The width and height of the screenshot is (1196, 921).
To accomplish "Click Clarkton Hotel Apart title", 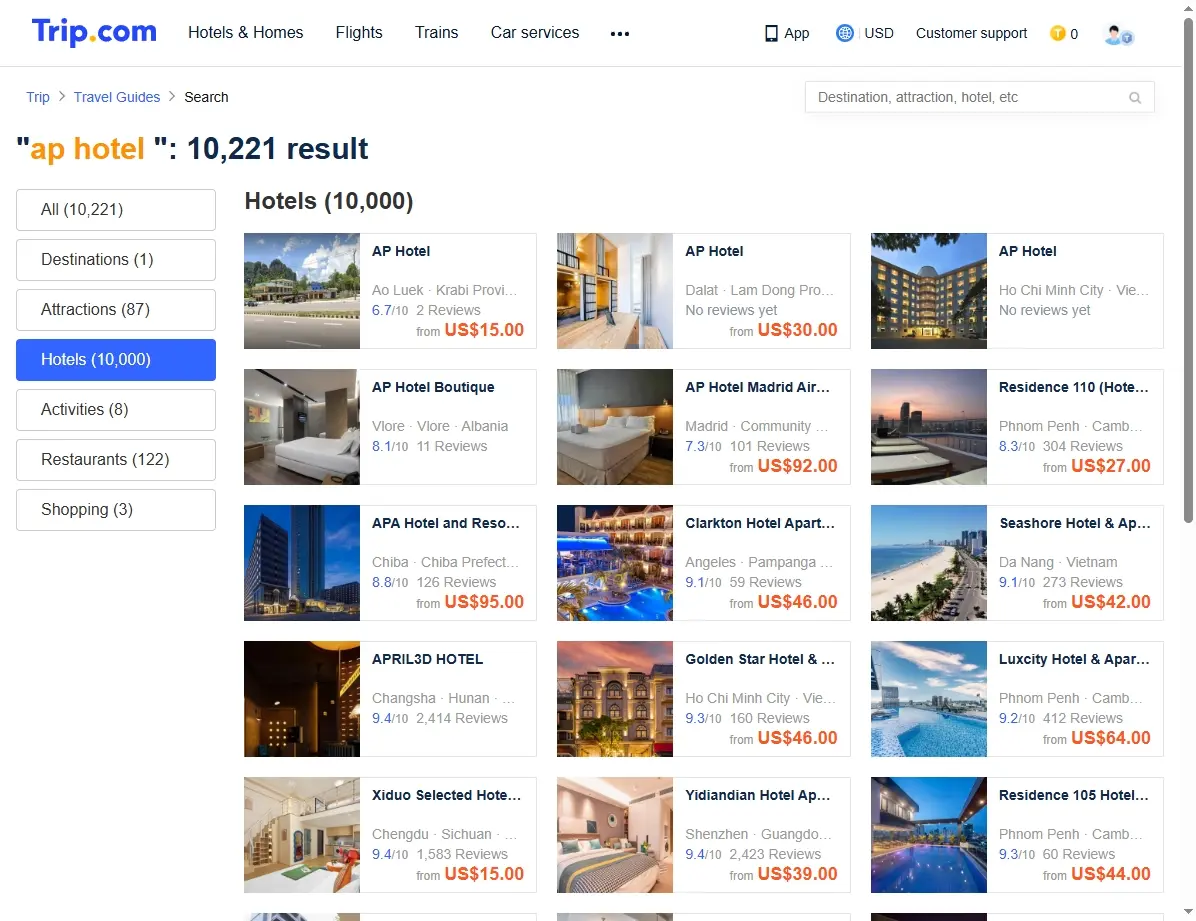I will click(760, 523).
